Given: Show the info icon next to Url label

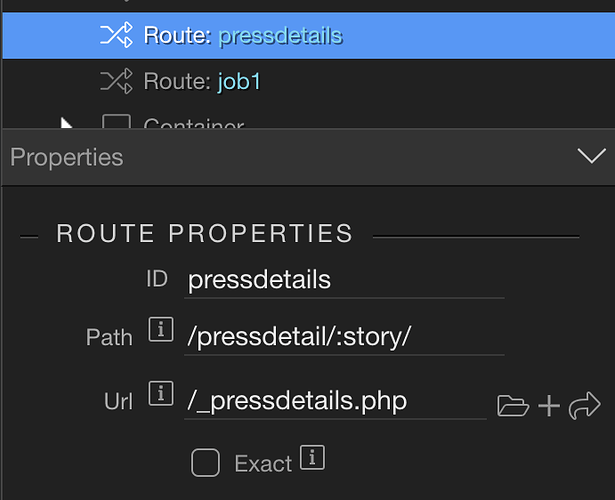Looking at the screenshot, I should pos(161,393).
